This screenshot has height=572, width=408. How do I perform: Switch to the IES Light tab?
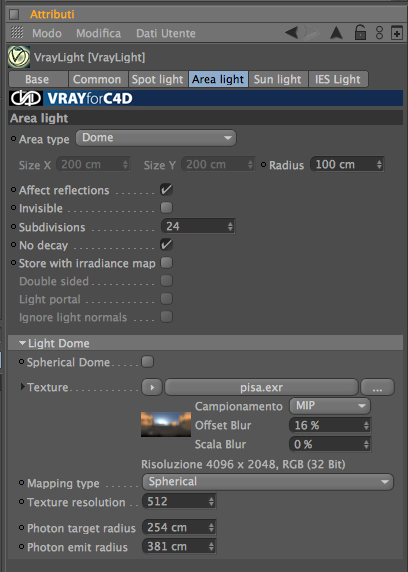pyautogui.click(x=338, y=79)
